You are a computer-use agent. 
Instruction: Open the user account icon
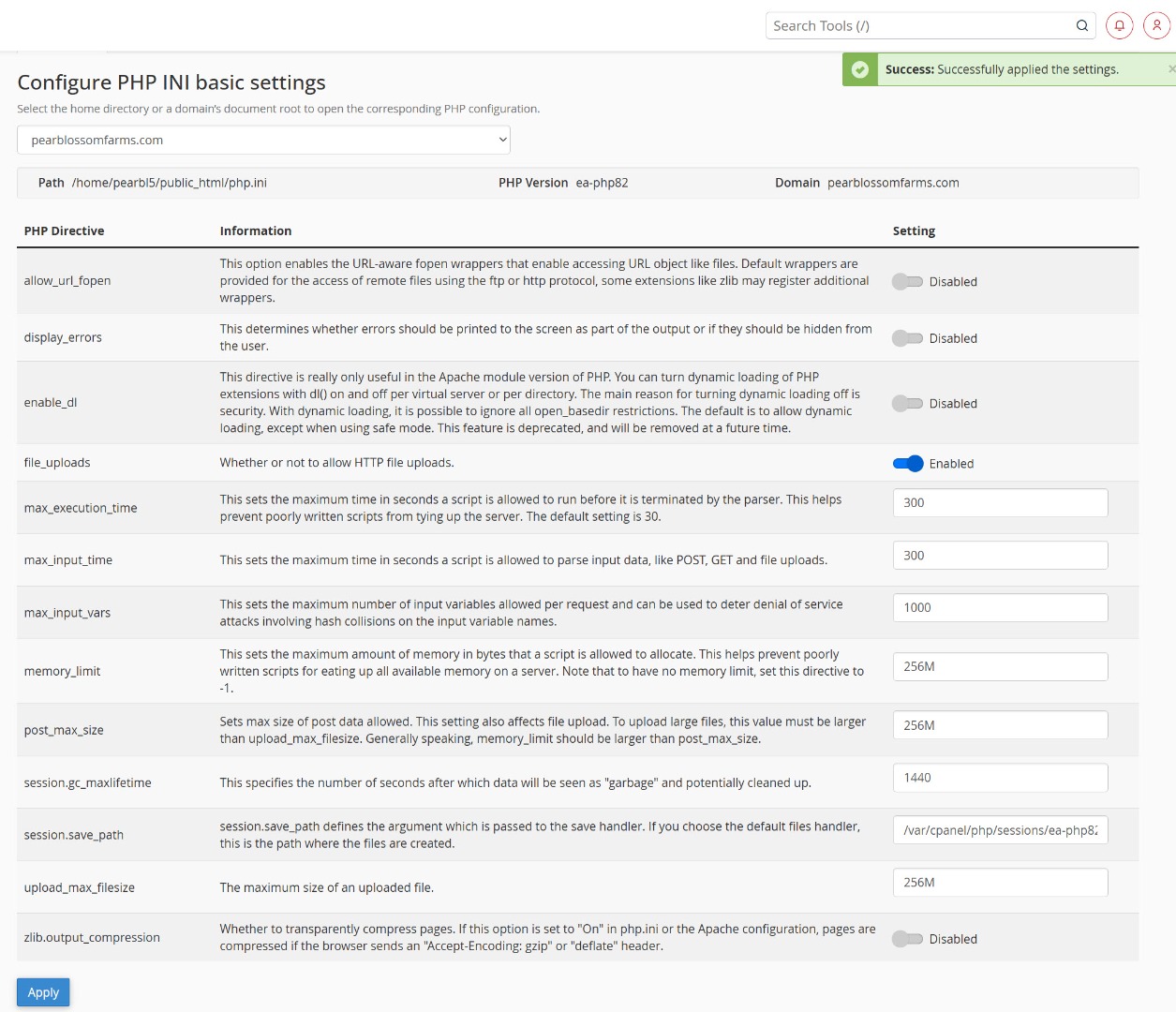(1157, 26)
